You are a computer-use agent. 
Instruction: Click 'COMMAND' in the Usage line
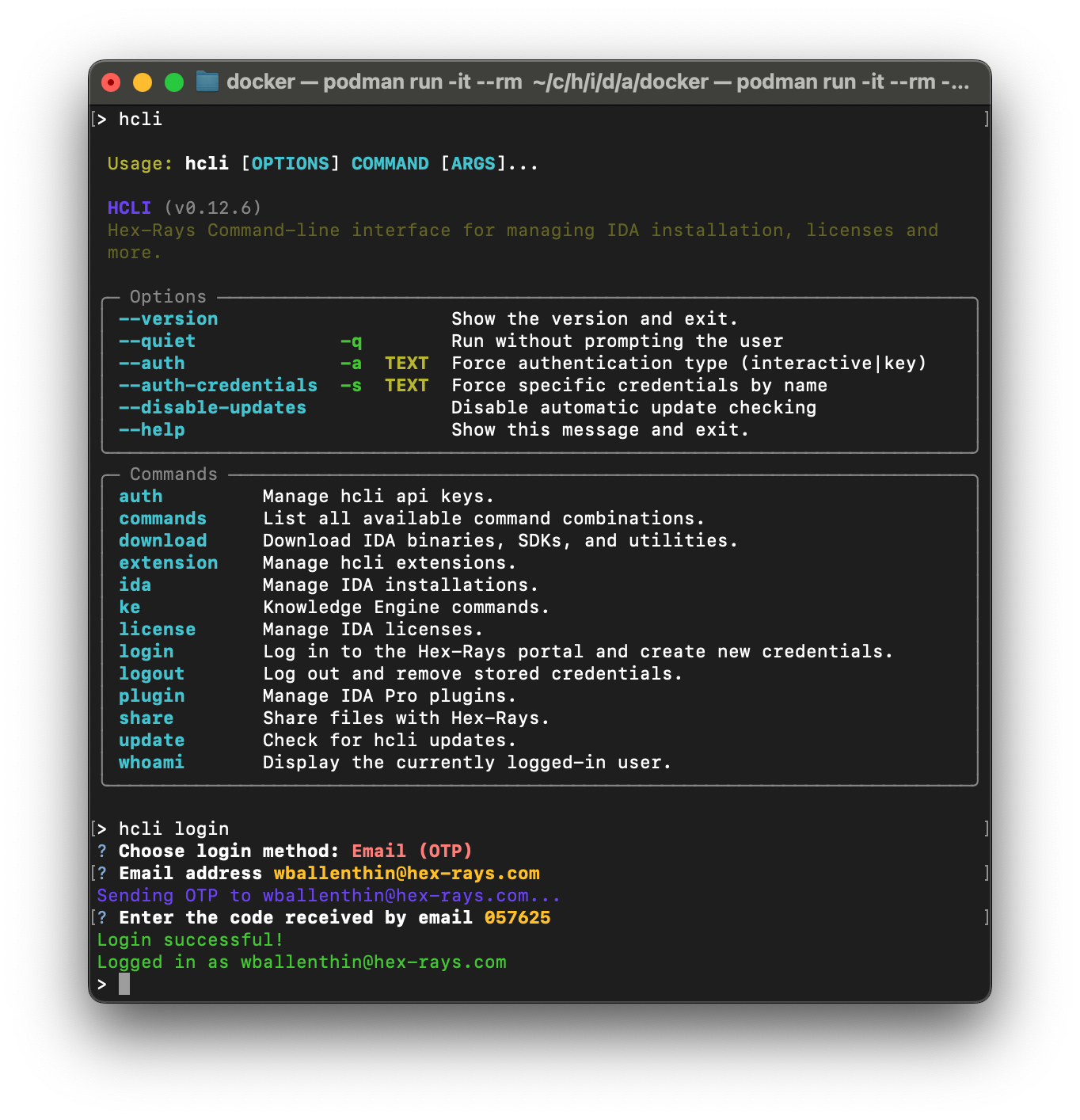(390, 163)
